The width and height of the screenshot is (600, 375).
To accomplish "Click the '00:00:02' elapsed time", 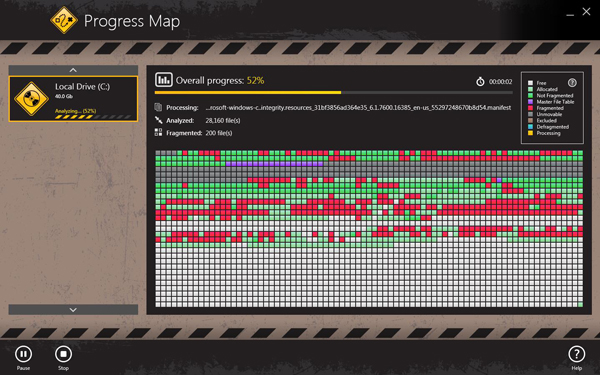I will pyautogui.click(x=501, y=82).
